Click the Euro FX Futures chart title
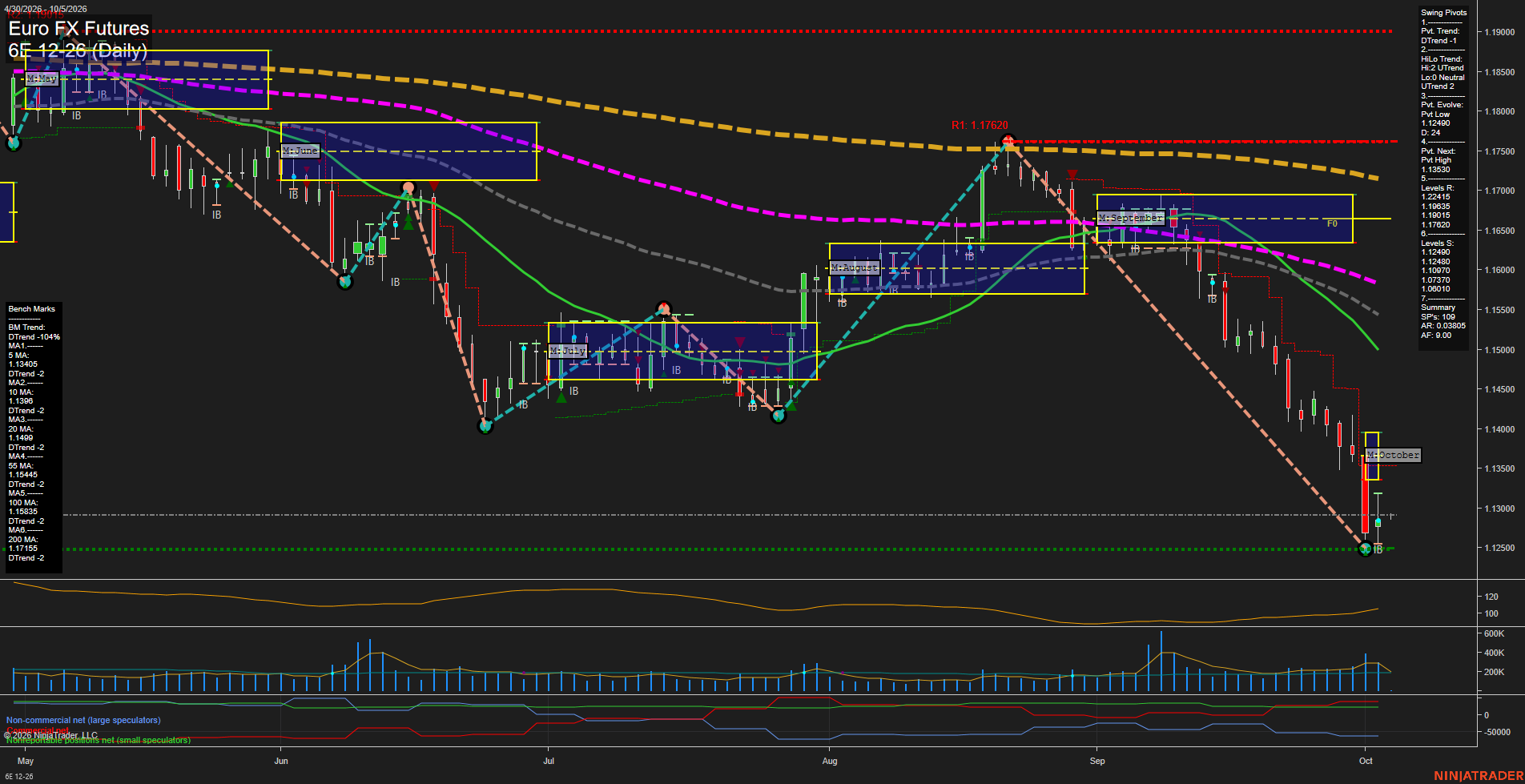Image resolution: width=1525 pixels, height=784 pixels. click(78, 28)
